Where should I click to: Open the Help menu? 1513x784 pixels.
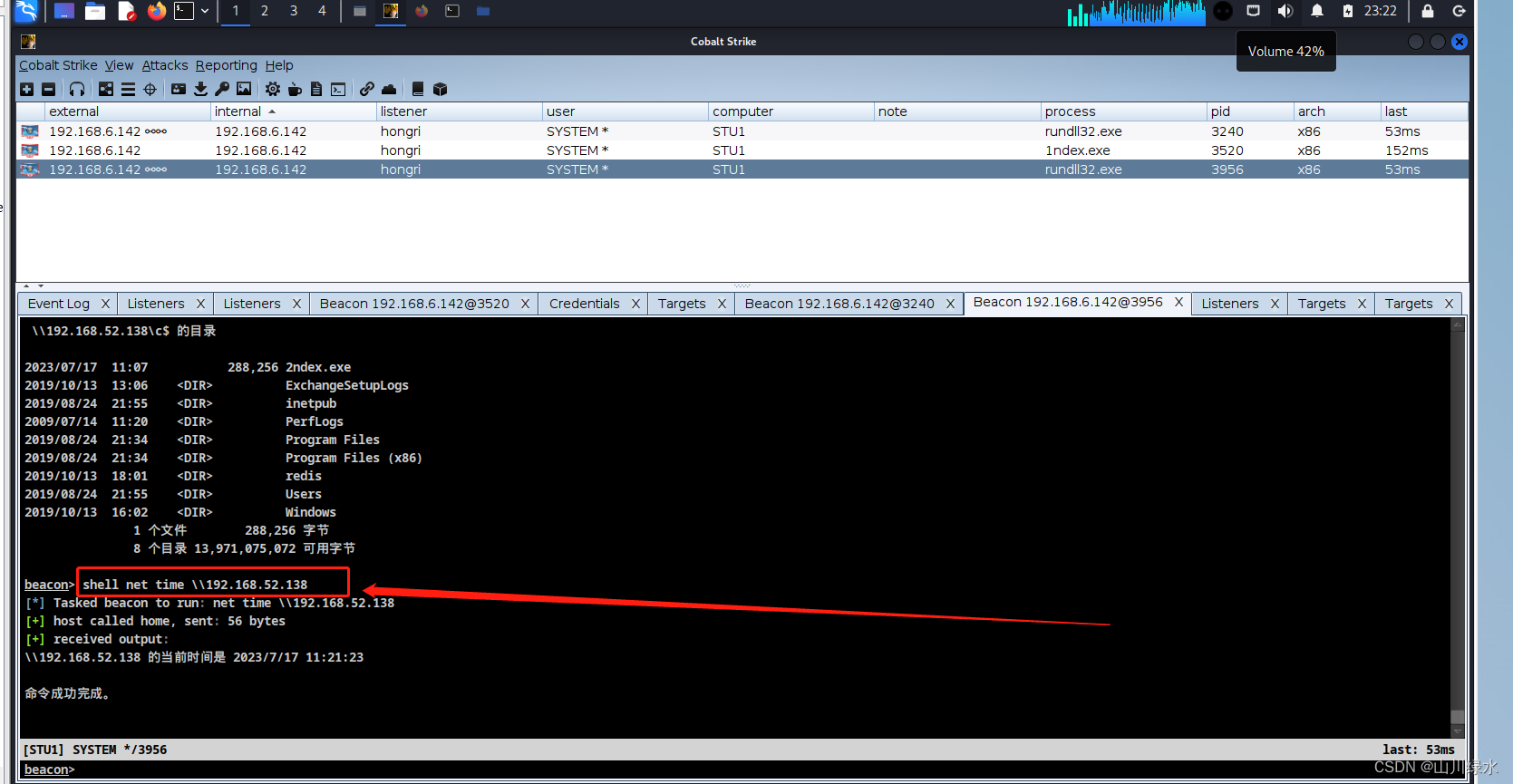(279, 65)
